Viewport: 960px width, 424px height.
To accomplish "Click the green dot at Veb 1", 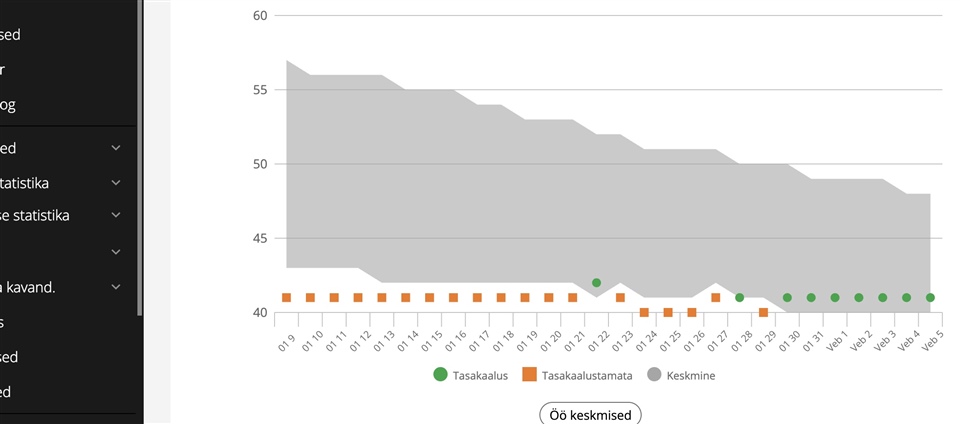I will click(x=835, y=297).
